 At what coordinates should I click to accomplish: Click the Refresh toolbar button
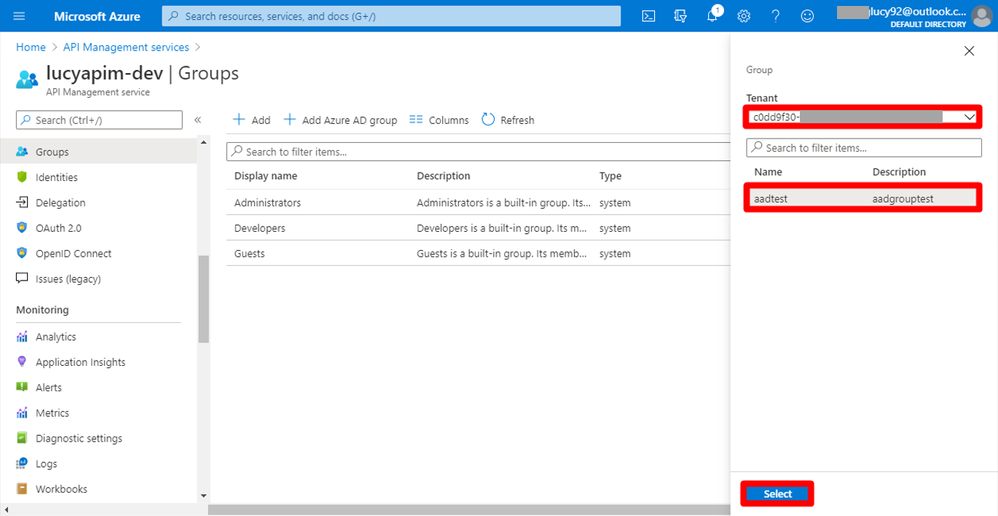(x=508, y=120)
